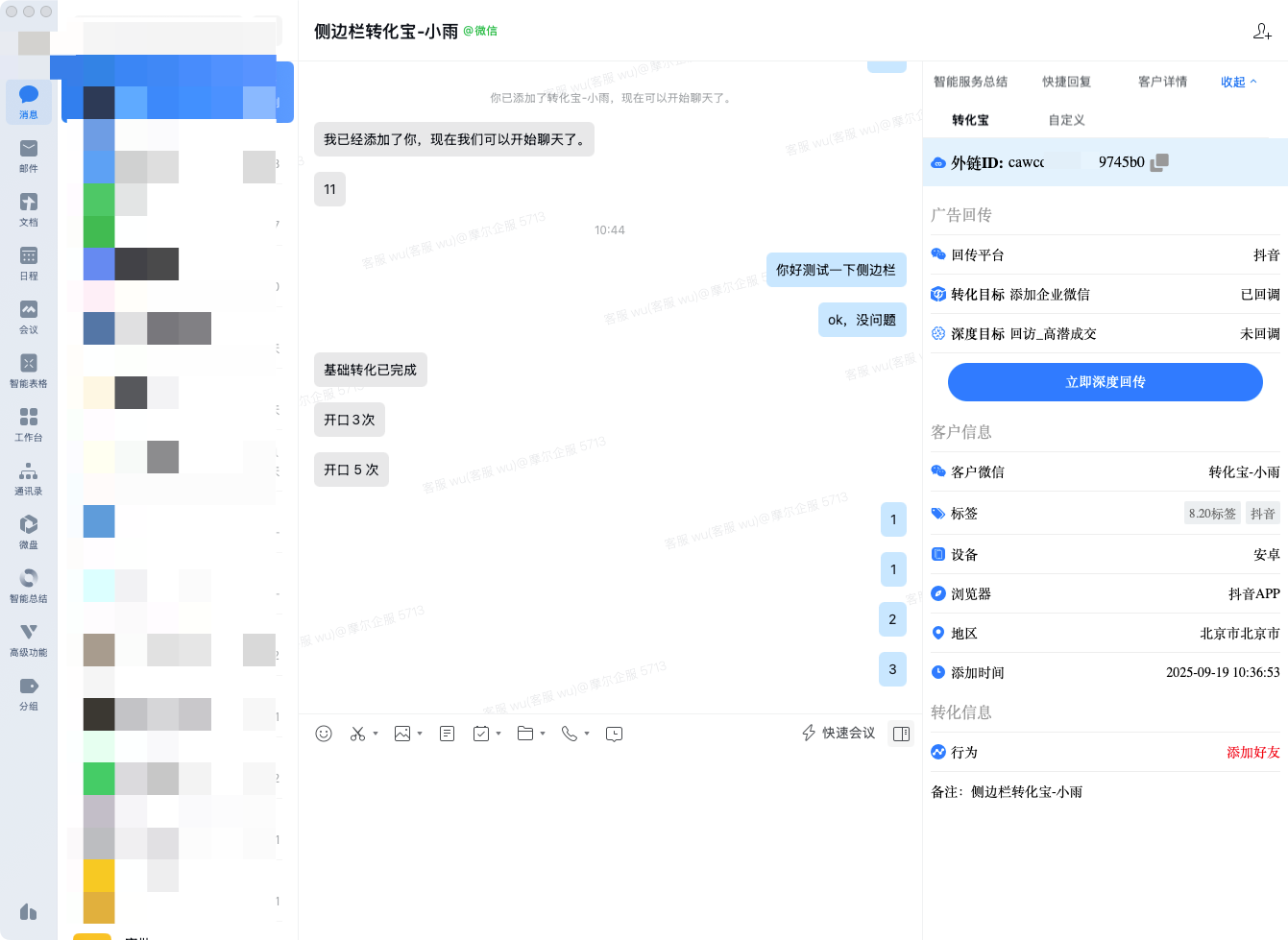Expand the phone call dropdown arrow
The height and width of the screenshot is (940, 1288).
[587, 734]
